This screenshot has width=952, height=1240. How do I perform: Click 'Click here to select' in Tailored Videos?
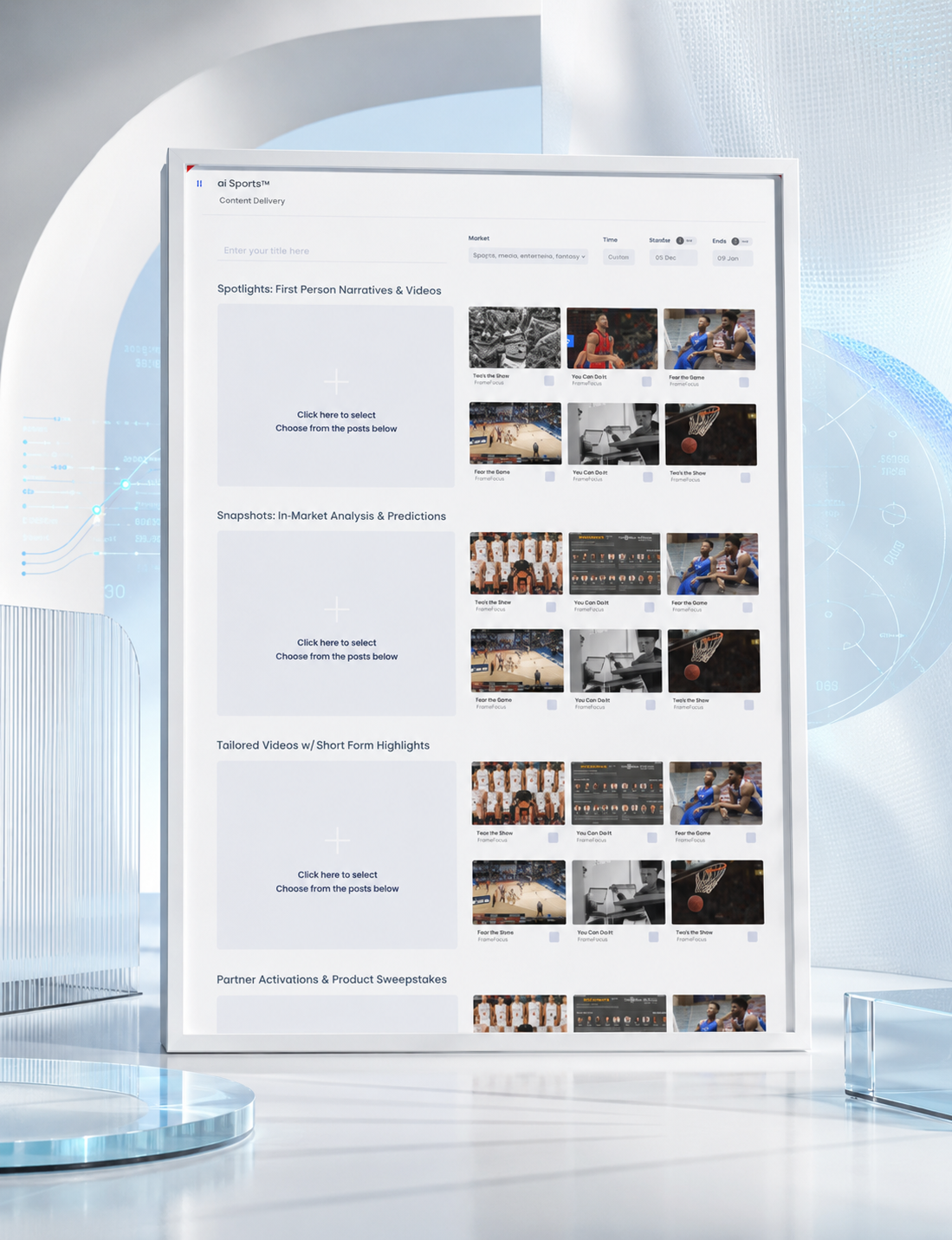point(338,875)
